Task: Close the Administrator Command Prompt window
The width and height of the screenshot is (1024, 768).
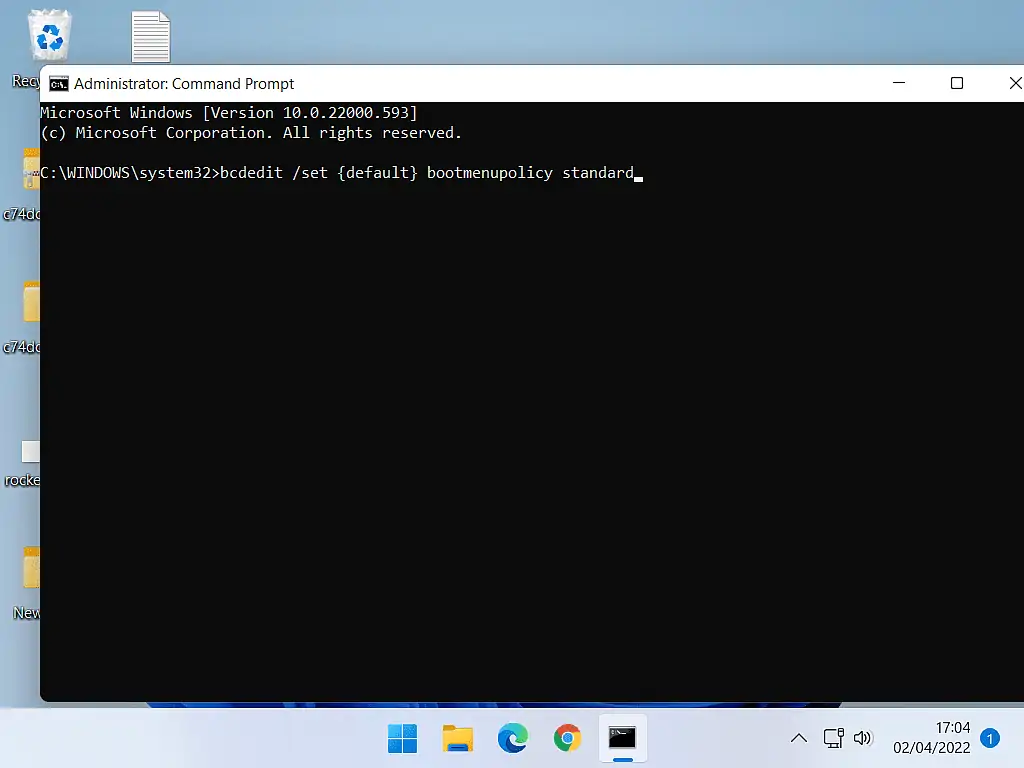Action: tap(1012, 84)
